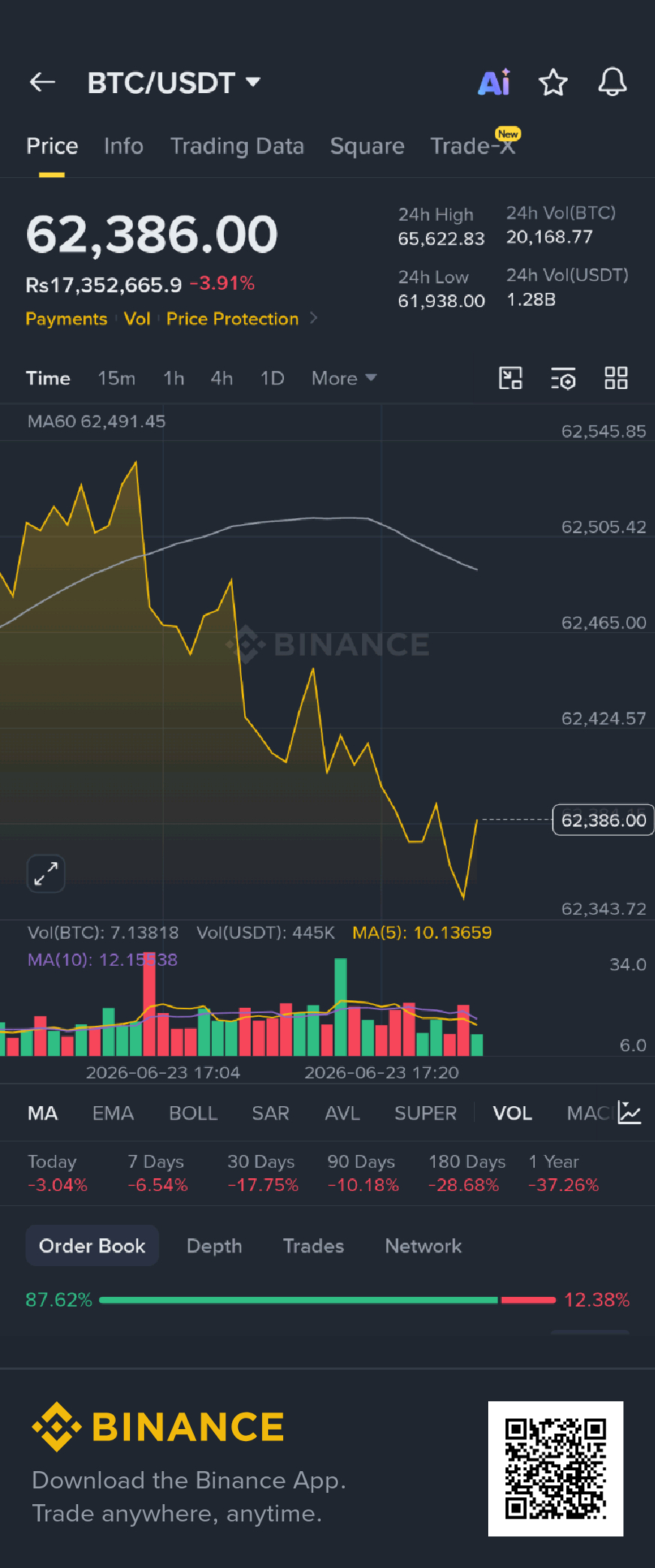This screenshot has width=655, height=1568.
Task: Tap the 24h High value 65,622.83
Action: pos(441,239)
